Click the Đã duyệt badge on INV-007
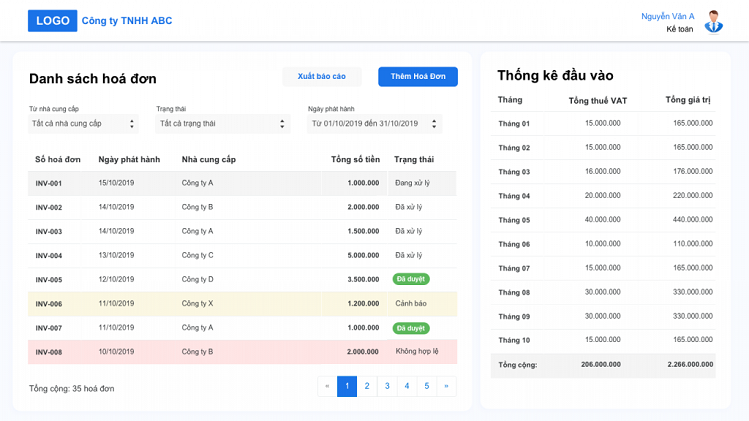Screen dimensions: 749x421 (x=410, y=328)
